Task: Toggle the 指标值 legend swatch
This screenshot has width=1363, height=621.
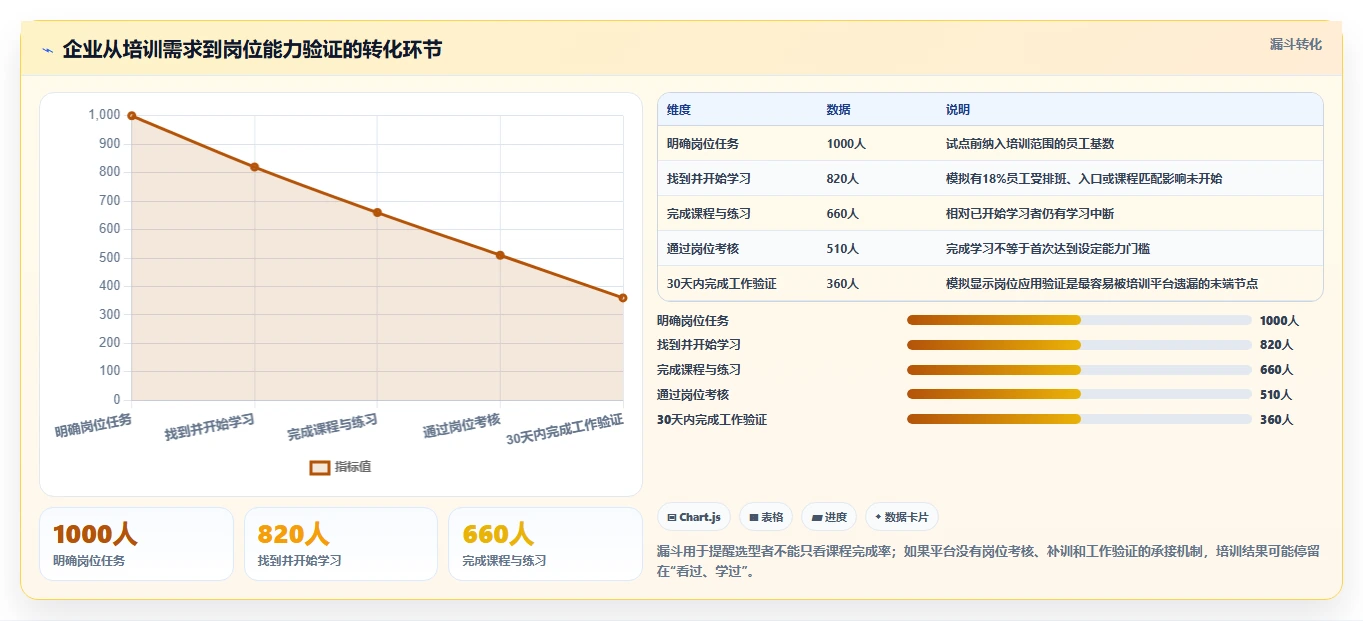Action: [x=319, y=467]
